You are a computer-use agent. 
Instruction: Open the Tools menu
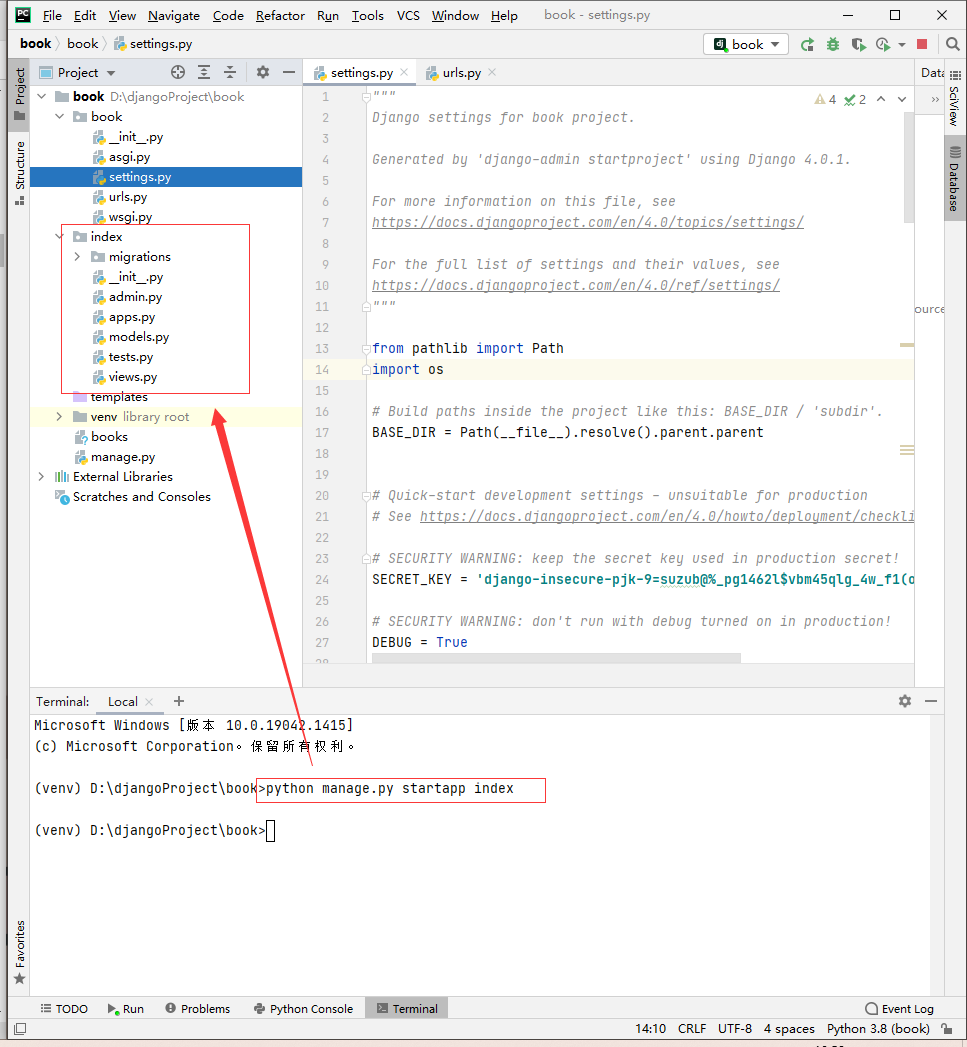click(x=367, y=15)
